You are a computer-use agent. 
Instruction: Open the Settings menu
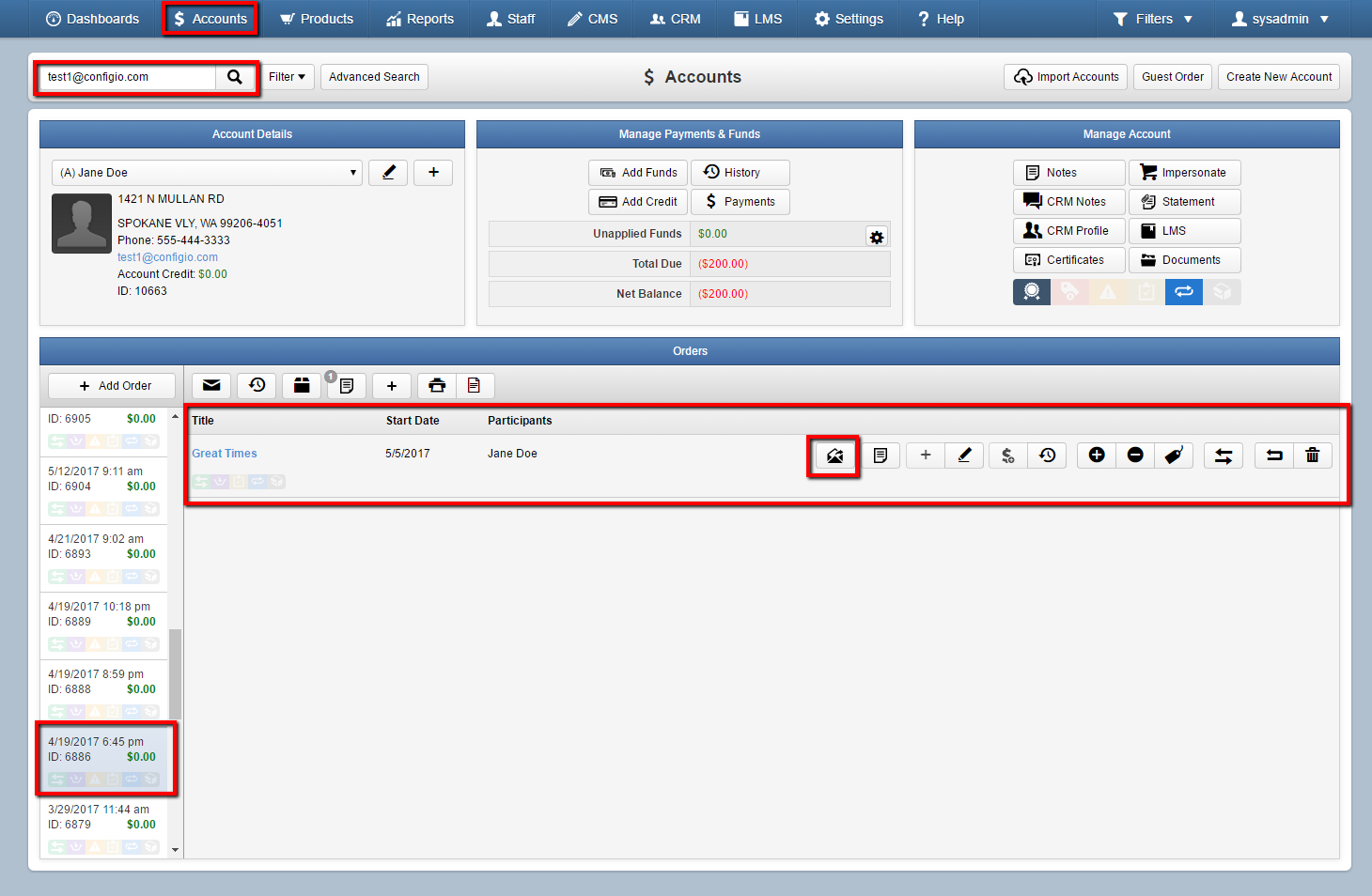coord(850,19)
